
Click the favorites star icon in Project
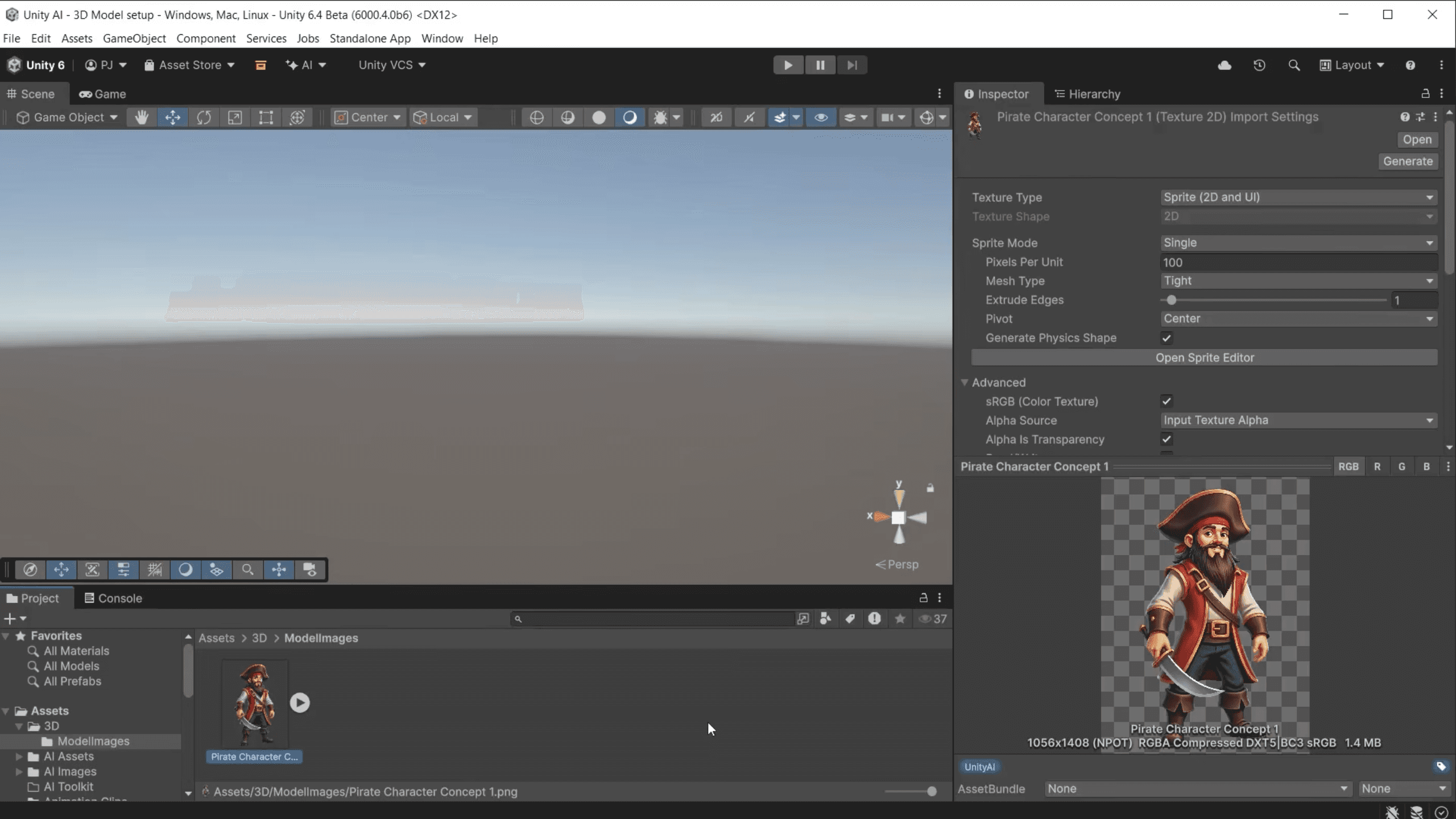click(900, 619)
